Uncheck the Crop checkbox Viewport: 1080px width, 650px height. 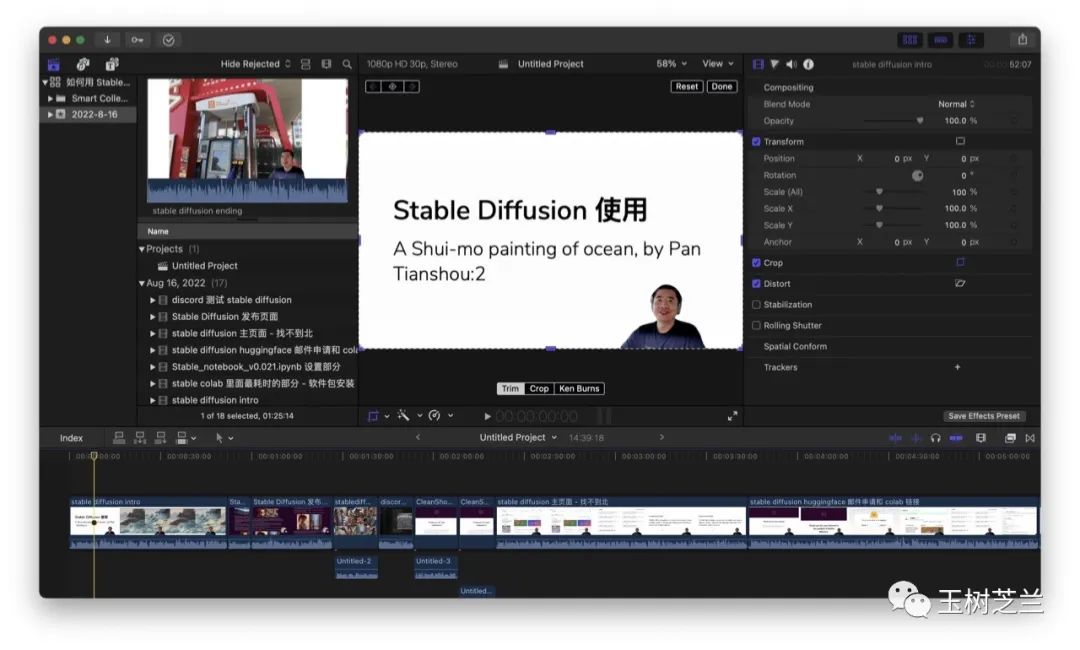pyautogui.click(x=756, y=263)
